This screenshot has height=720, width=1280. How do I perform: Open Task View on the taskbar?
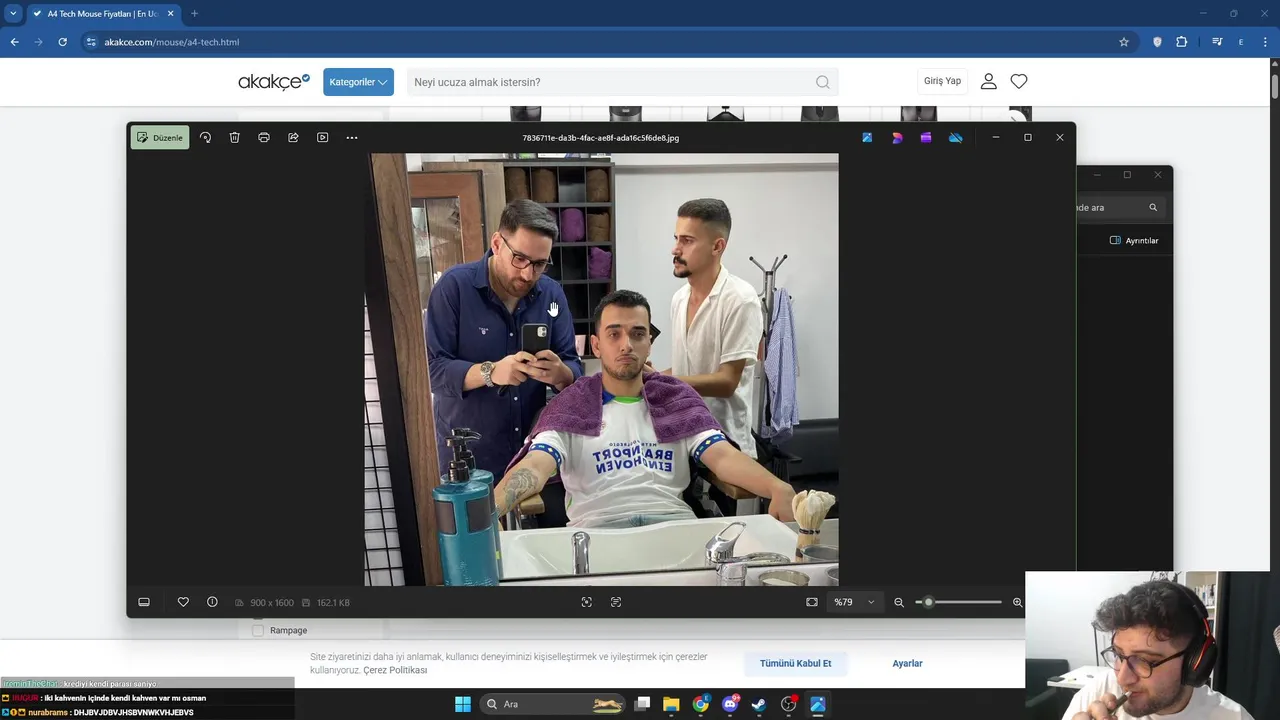[642, 704]
